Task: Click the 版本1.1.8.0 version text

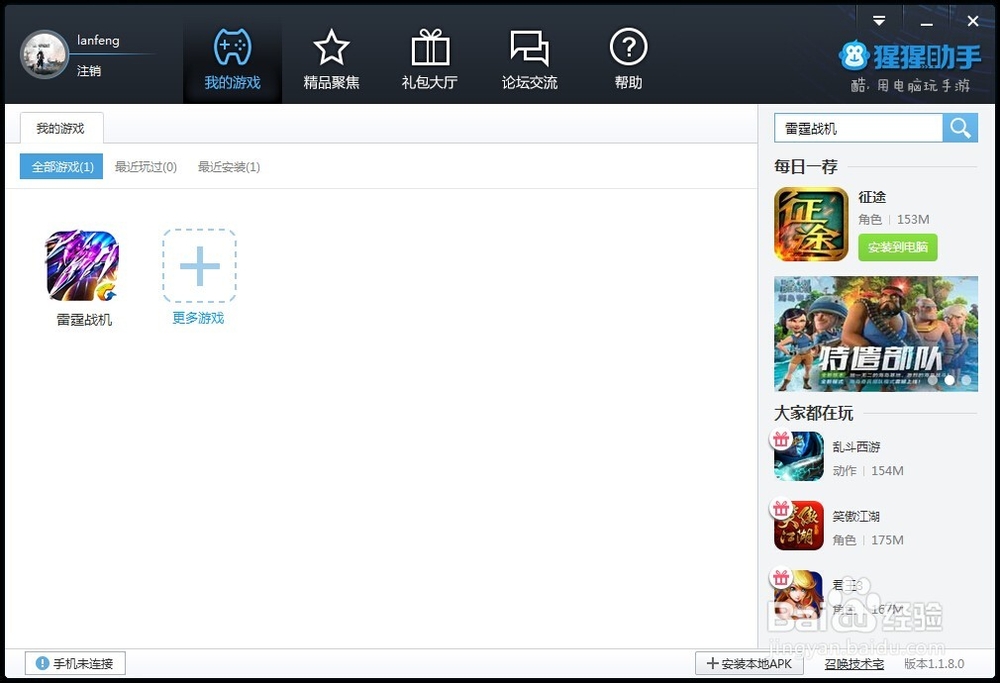Action: 934,663
